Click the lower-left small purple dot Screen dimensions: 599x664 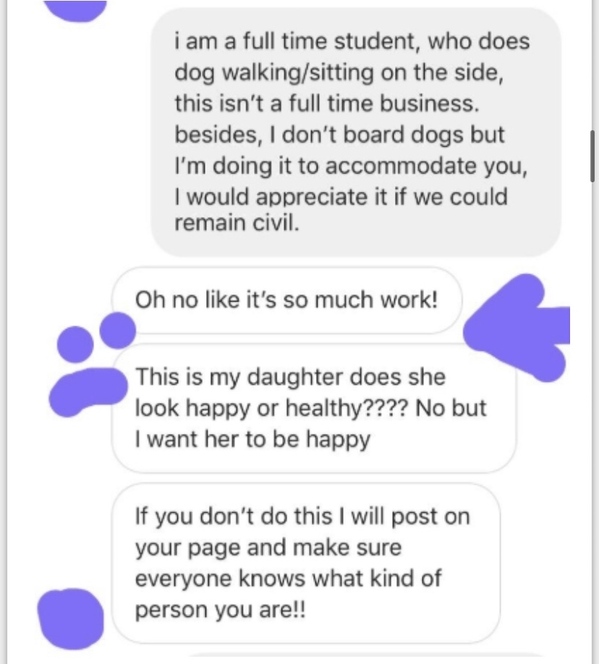coord(75,344)
